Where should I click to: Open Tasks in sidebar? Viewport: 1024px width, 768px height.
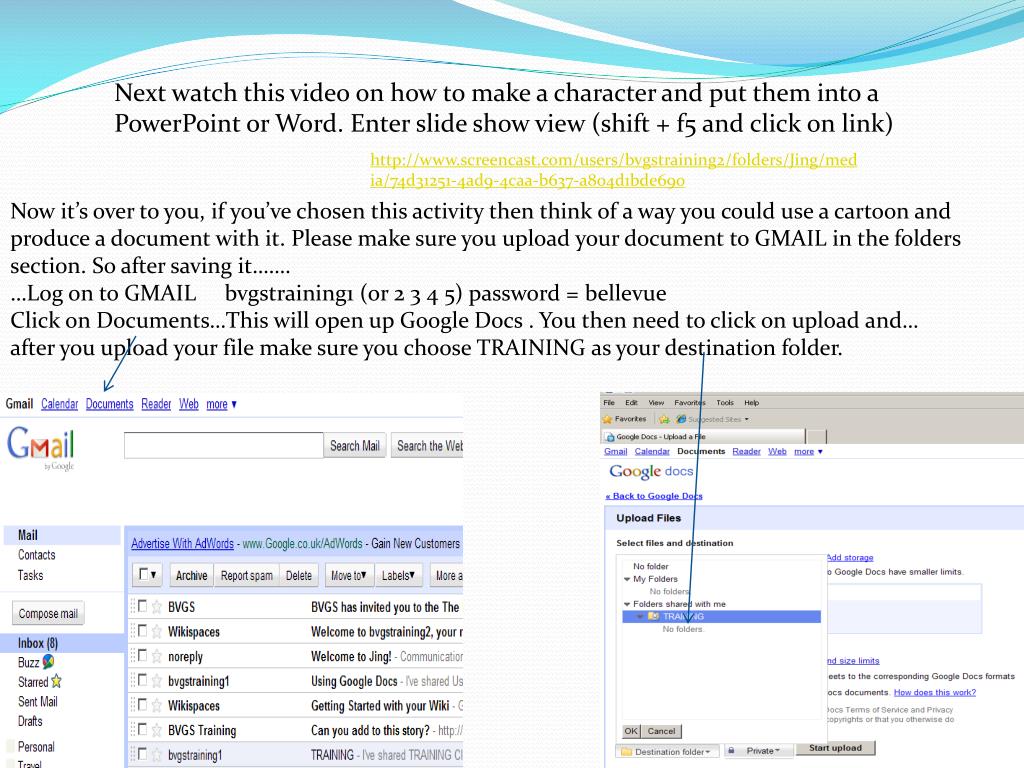(30, 575)
